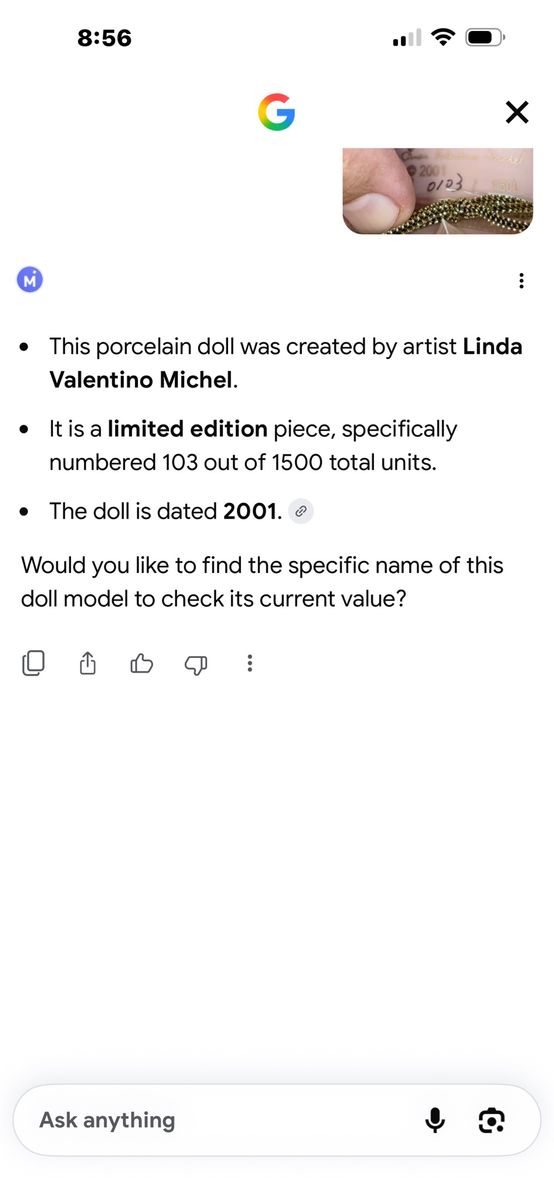554x1200 pixels.
Task: Tap the follow-up question about doll value
Action: 262,582
